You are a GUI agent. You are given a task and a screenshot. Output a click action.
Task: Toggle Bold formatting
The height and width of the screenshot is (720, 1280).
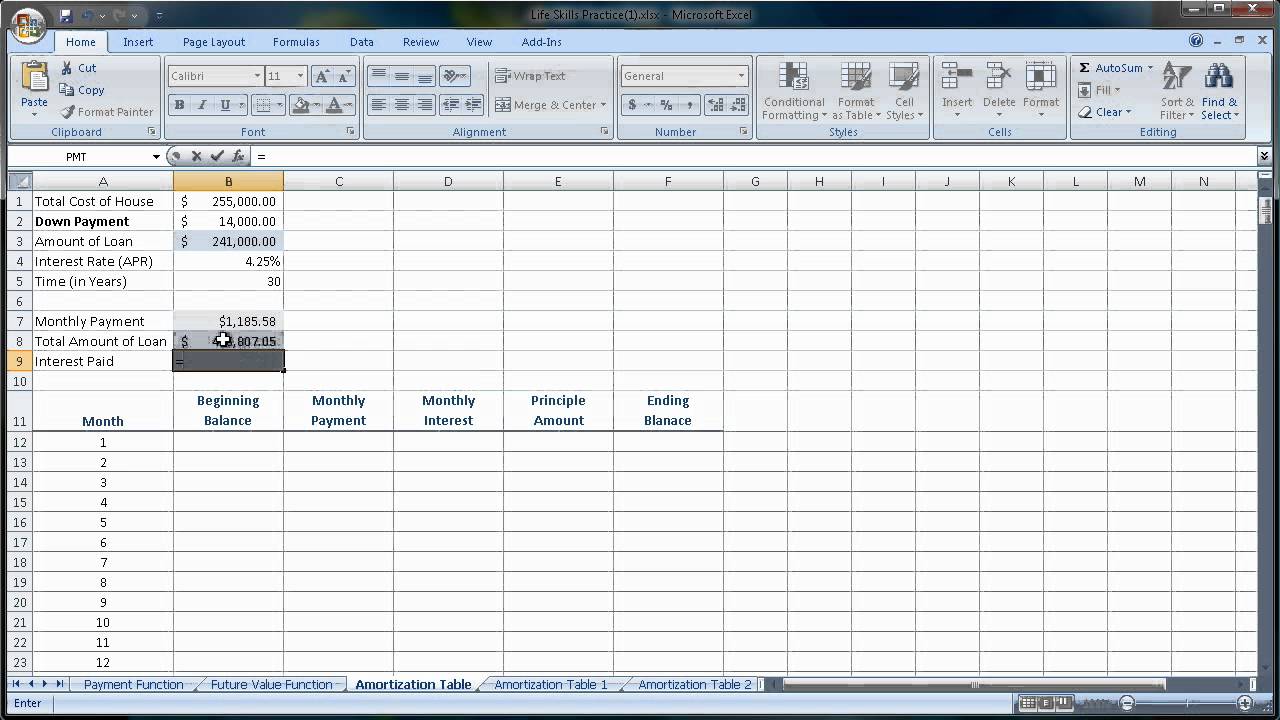[179, 104]
